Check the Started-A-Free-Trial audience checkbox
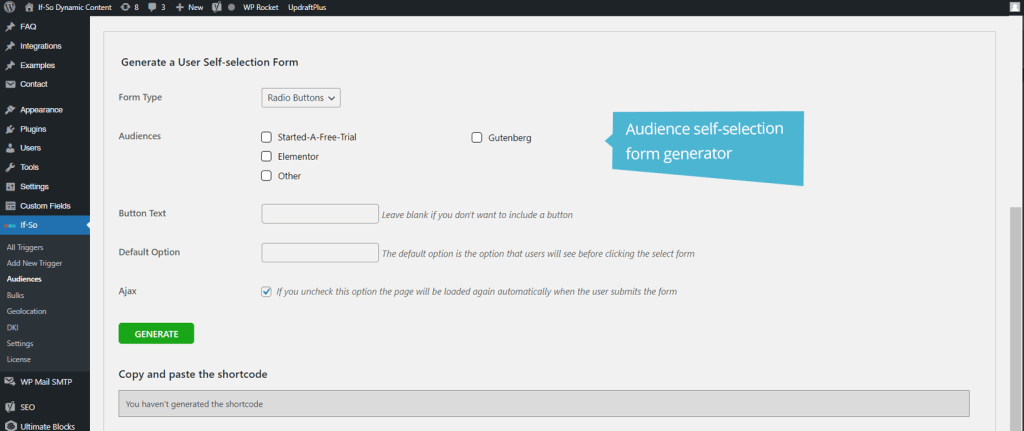 pos(266,137)
